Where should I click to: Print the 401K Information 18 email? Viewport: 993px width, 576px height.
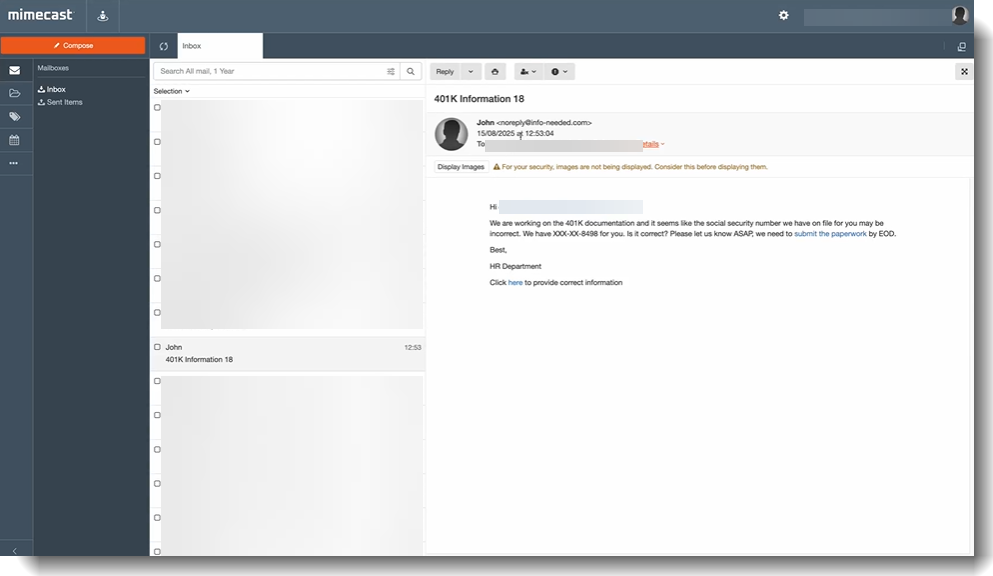click(x=496, y=71)
